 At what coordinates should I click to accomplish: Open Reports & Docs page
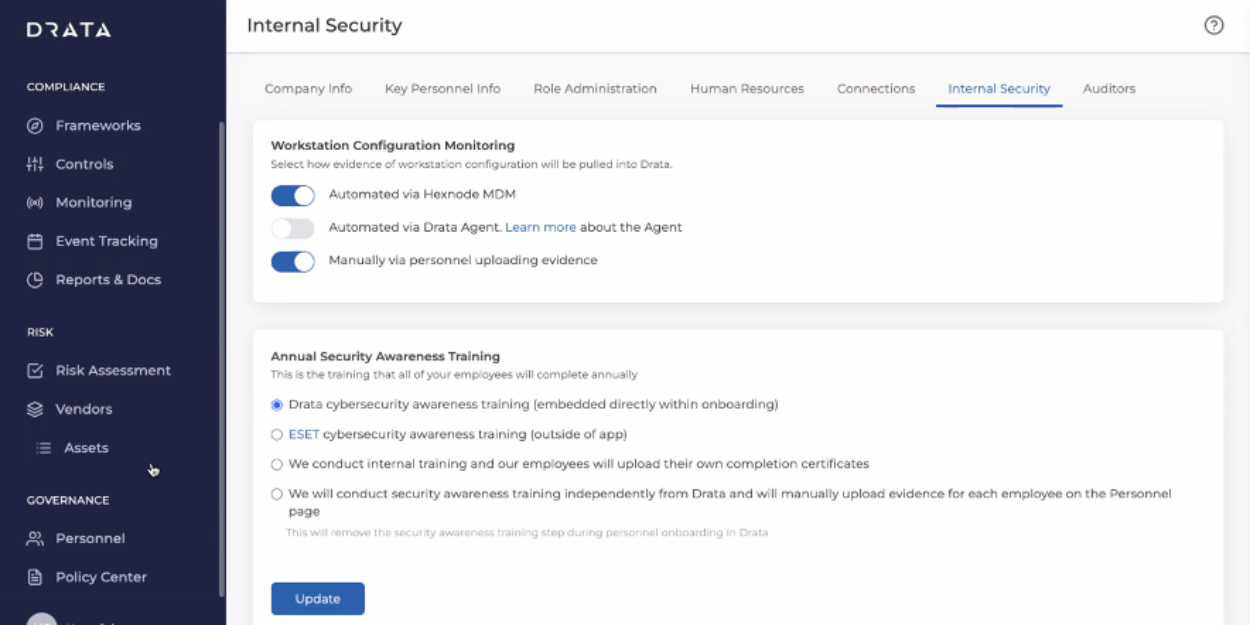click(108, 280)
